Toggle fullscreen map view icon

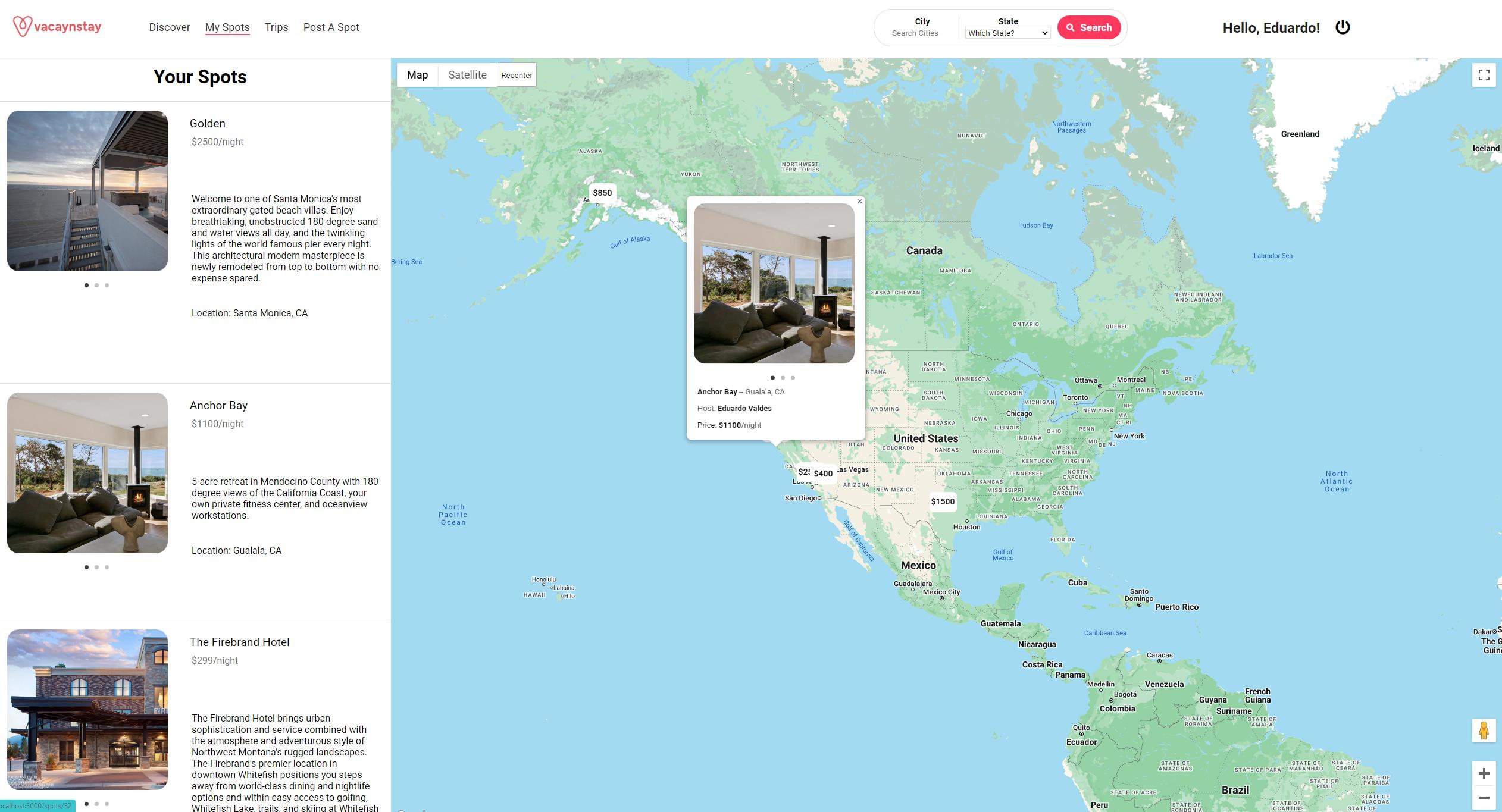pos(1484,75)
